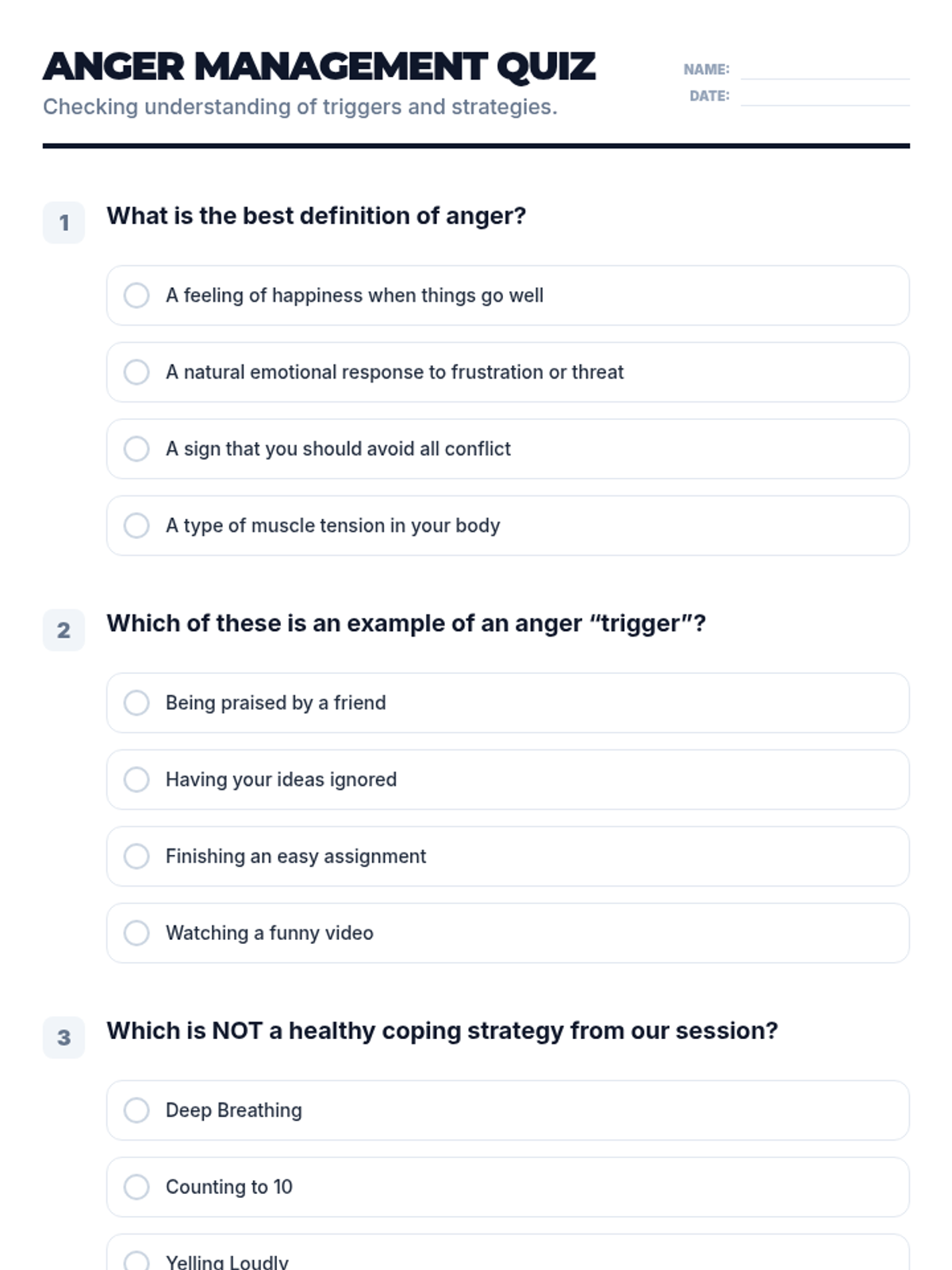Click the anger 'trigger' question heading

click(x=406, y=624)
